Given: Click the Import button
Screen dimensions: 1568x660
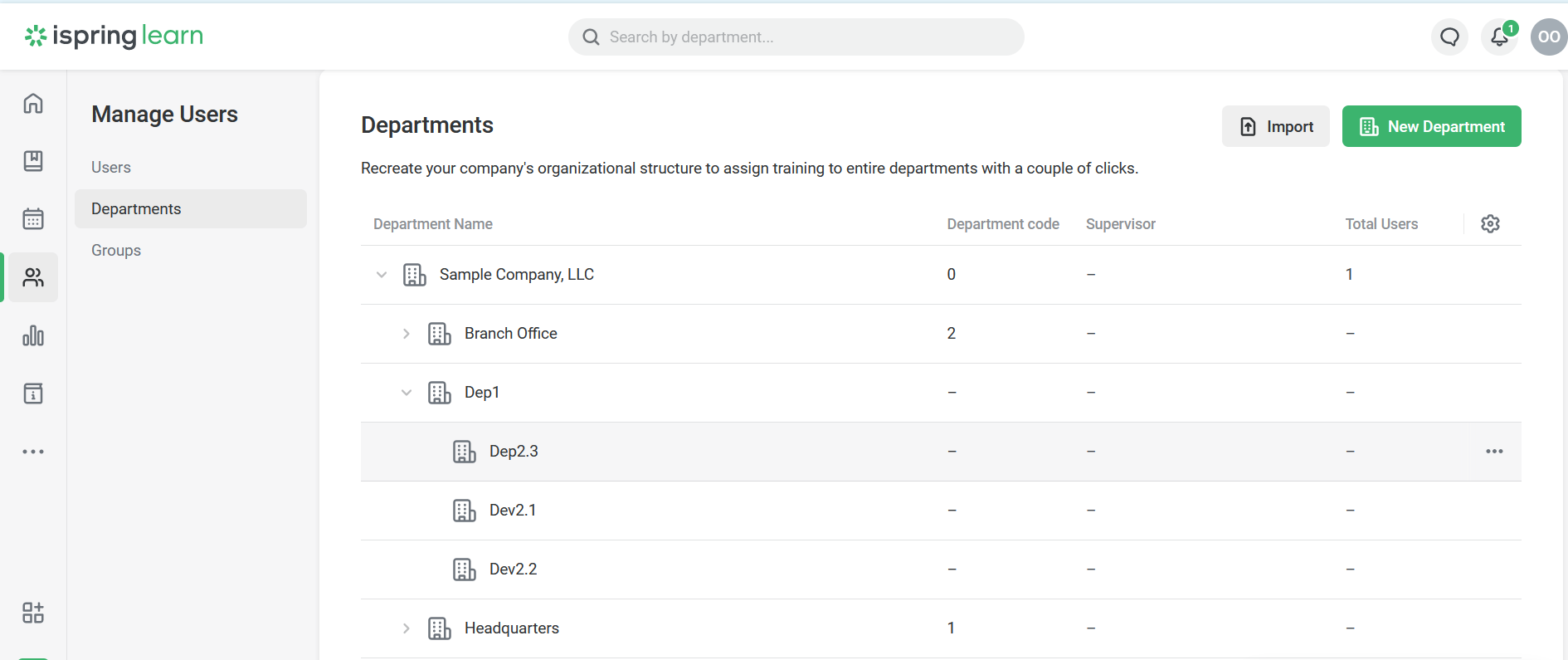Looking at the screenshot, I should pos(1275,127).
